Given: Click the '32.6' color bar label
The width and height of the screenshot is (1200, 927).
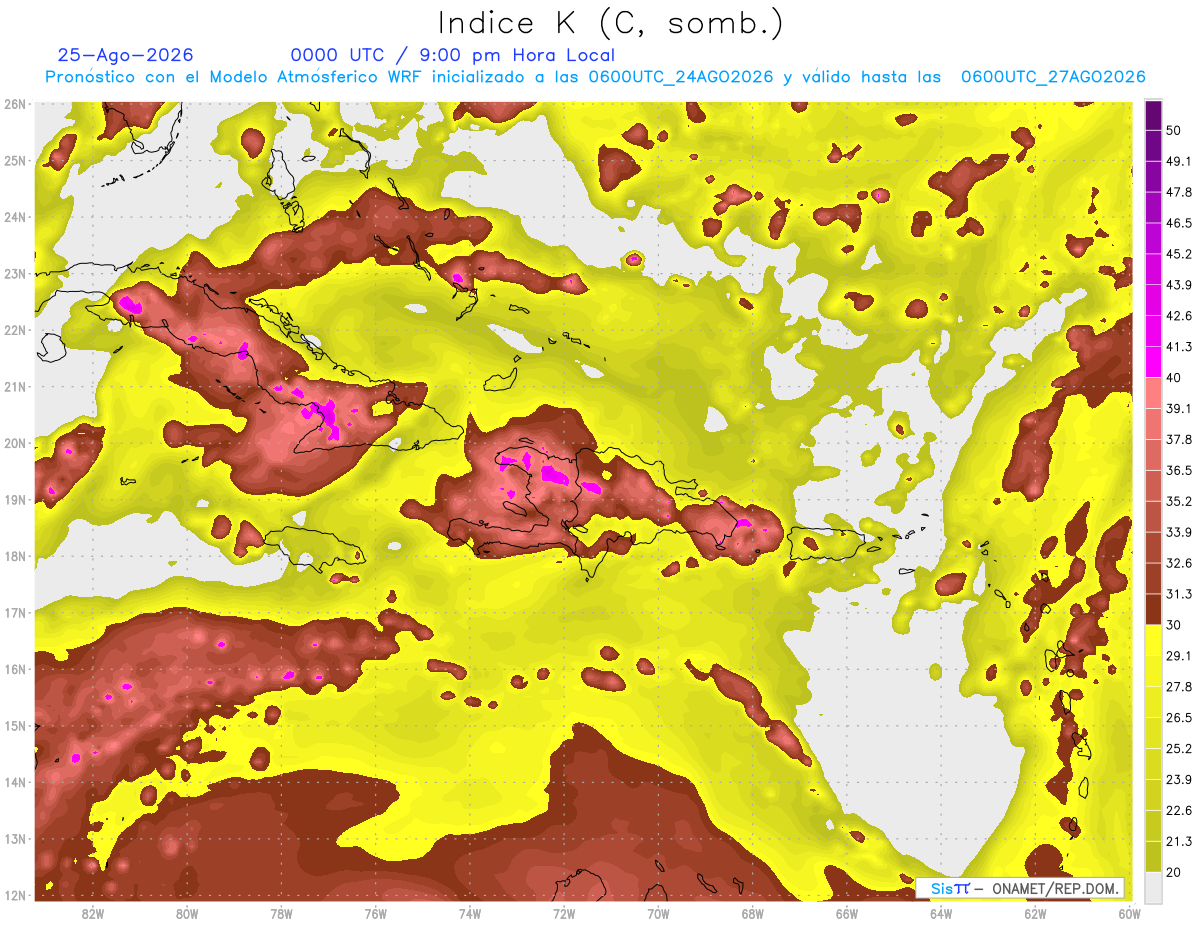Looking at the screenshot, I should (x=1179, y=563).
